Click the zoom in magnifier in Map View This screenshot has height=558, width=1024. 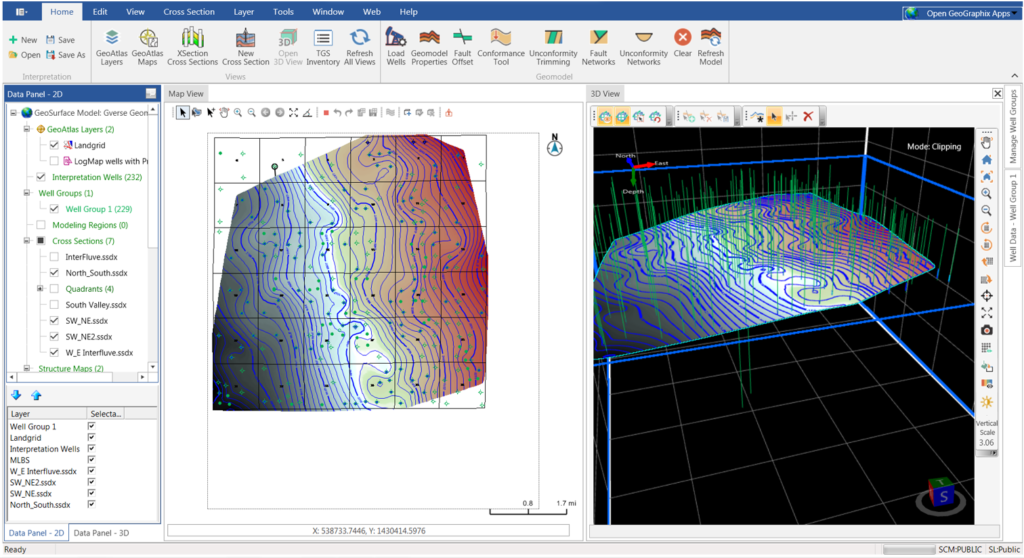coord(238,112)
